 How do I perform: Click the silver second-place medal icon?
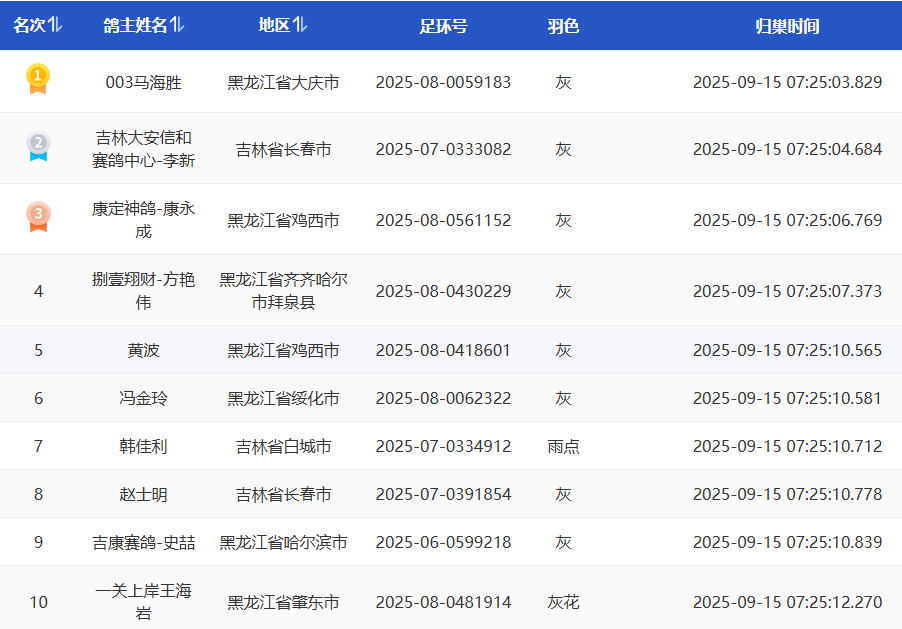[x=38, y=147]
